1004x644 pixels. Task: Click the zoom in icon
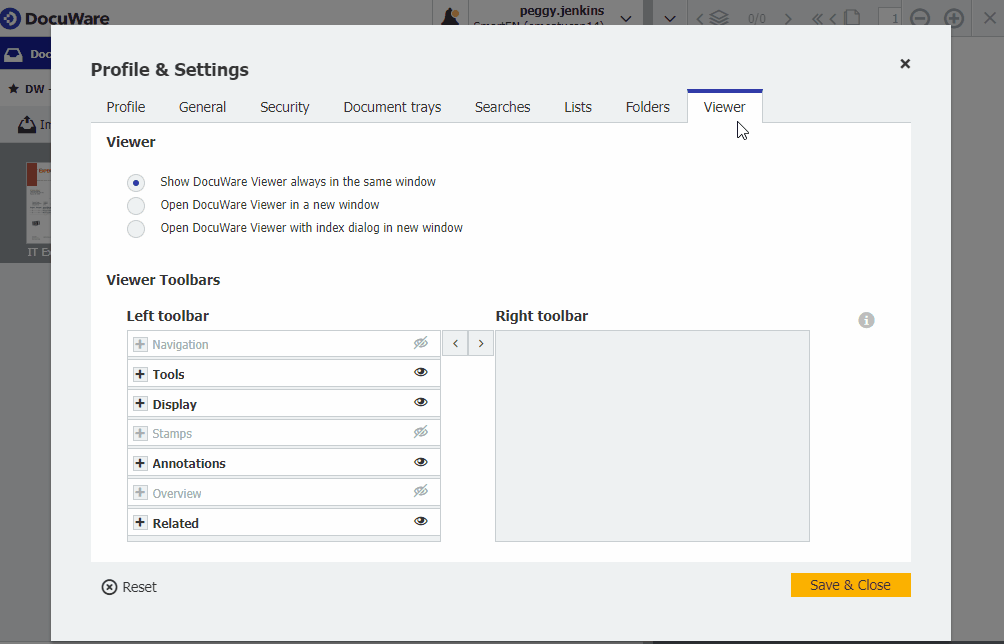[953, 17]
